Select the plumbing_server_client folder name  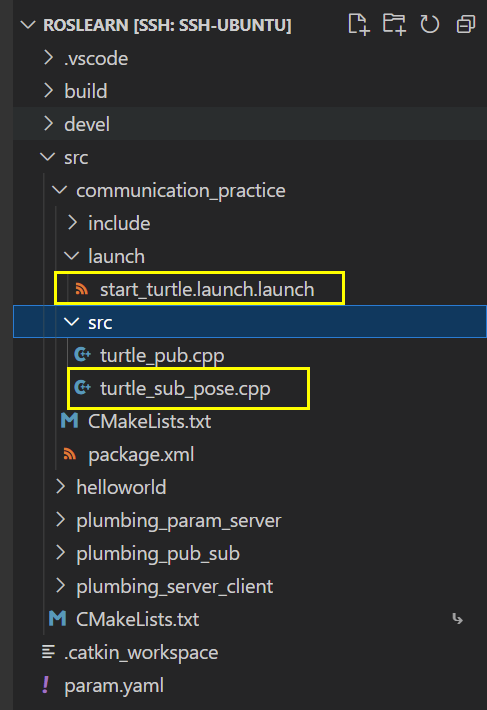pyautogui.click(x=175, y=586)
